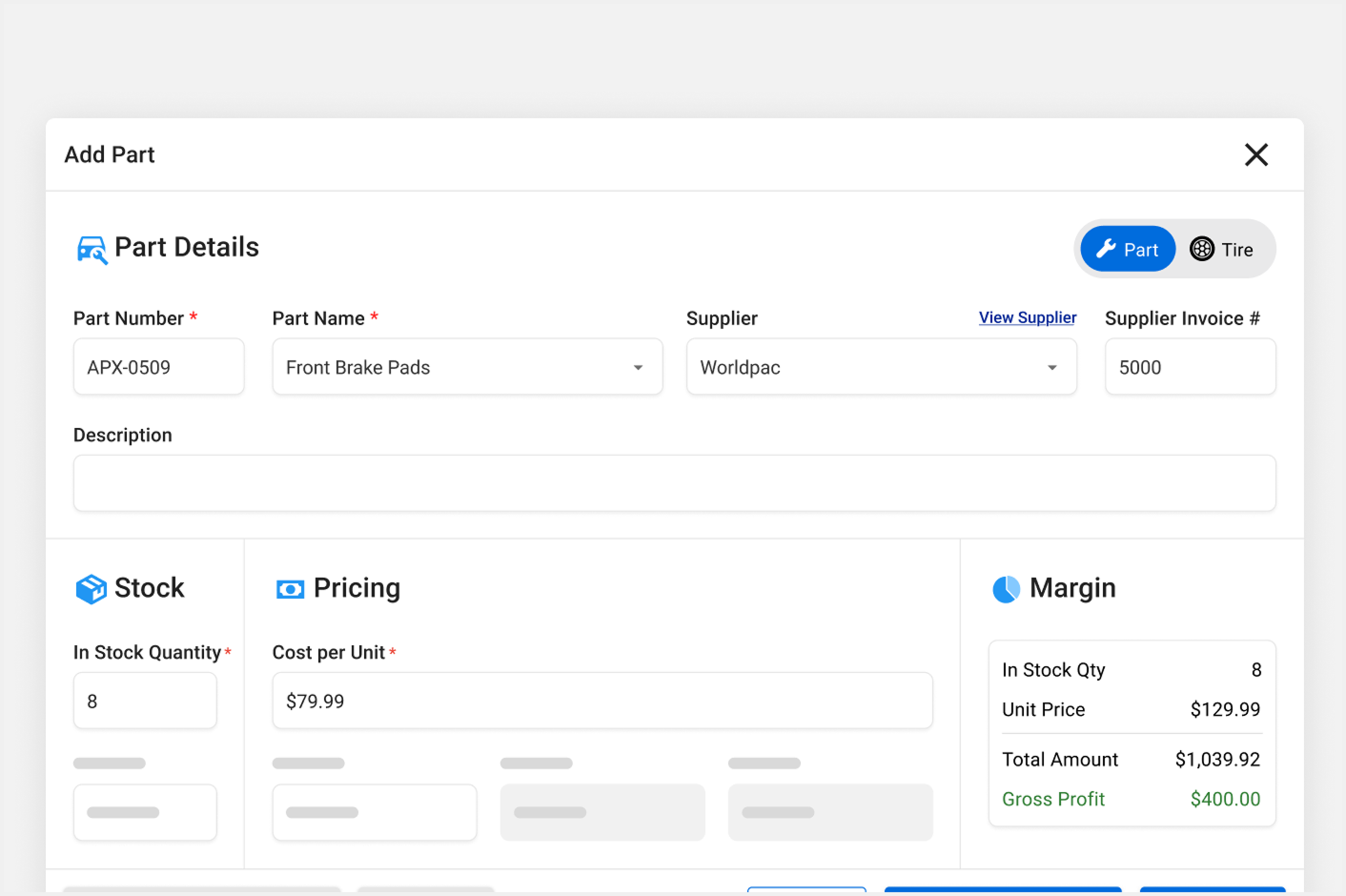The height and width of the screenshot is (896, 1346).
Task: Open the View Supplier link
Action: click(x=1028, y=317)
